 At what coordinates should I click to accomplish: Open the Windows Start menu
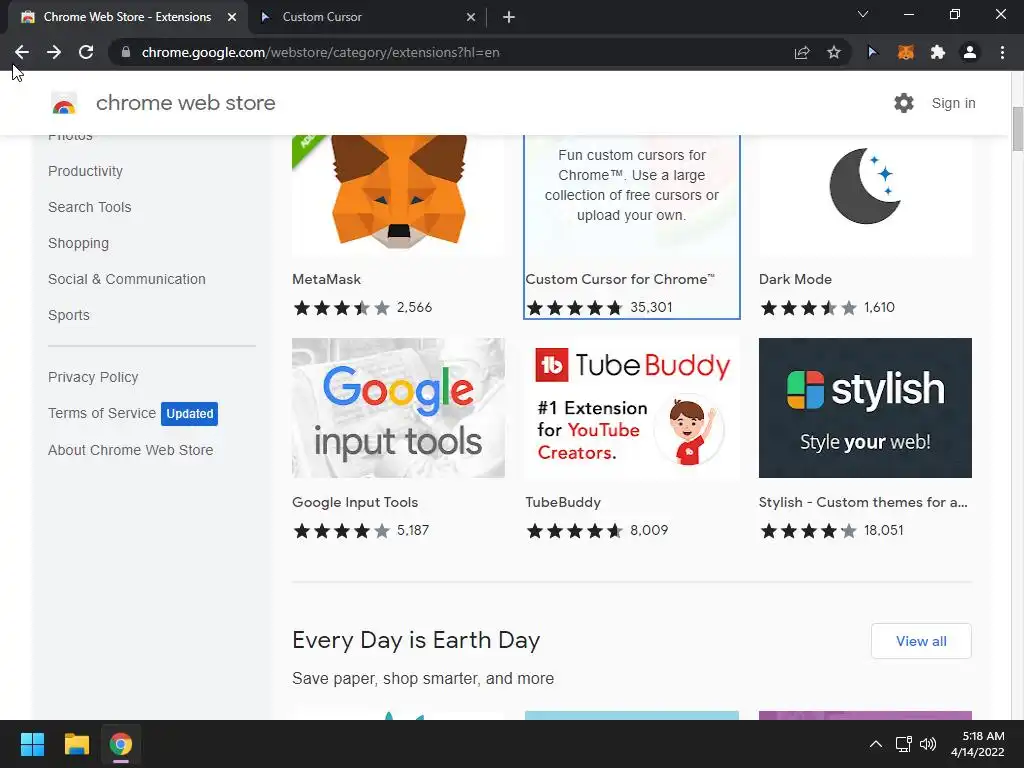click(32, 744)
